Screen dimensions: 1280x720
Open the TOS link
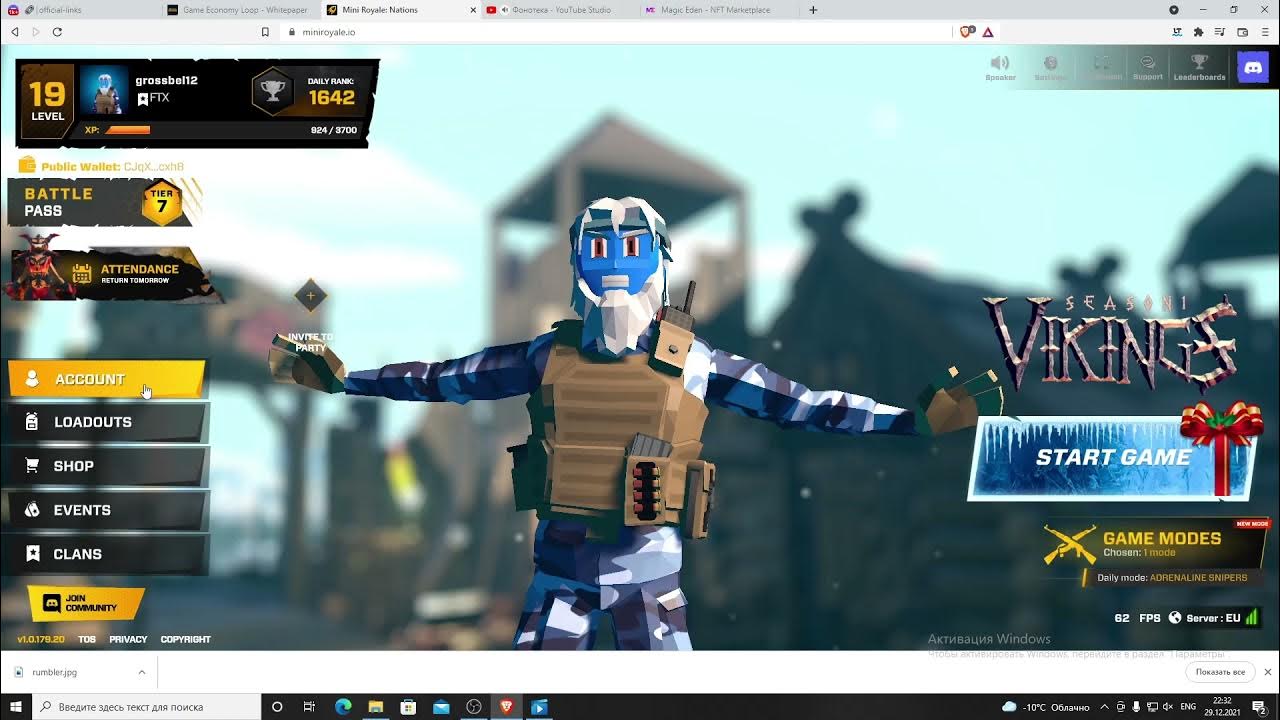pos(87,639)
